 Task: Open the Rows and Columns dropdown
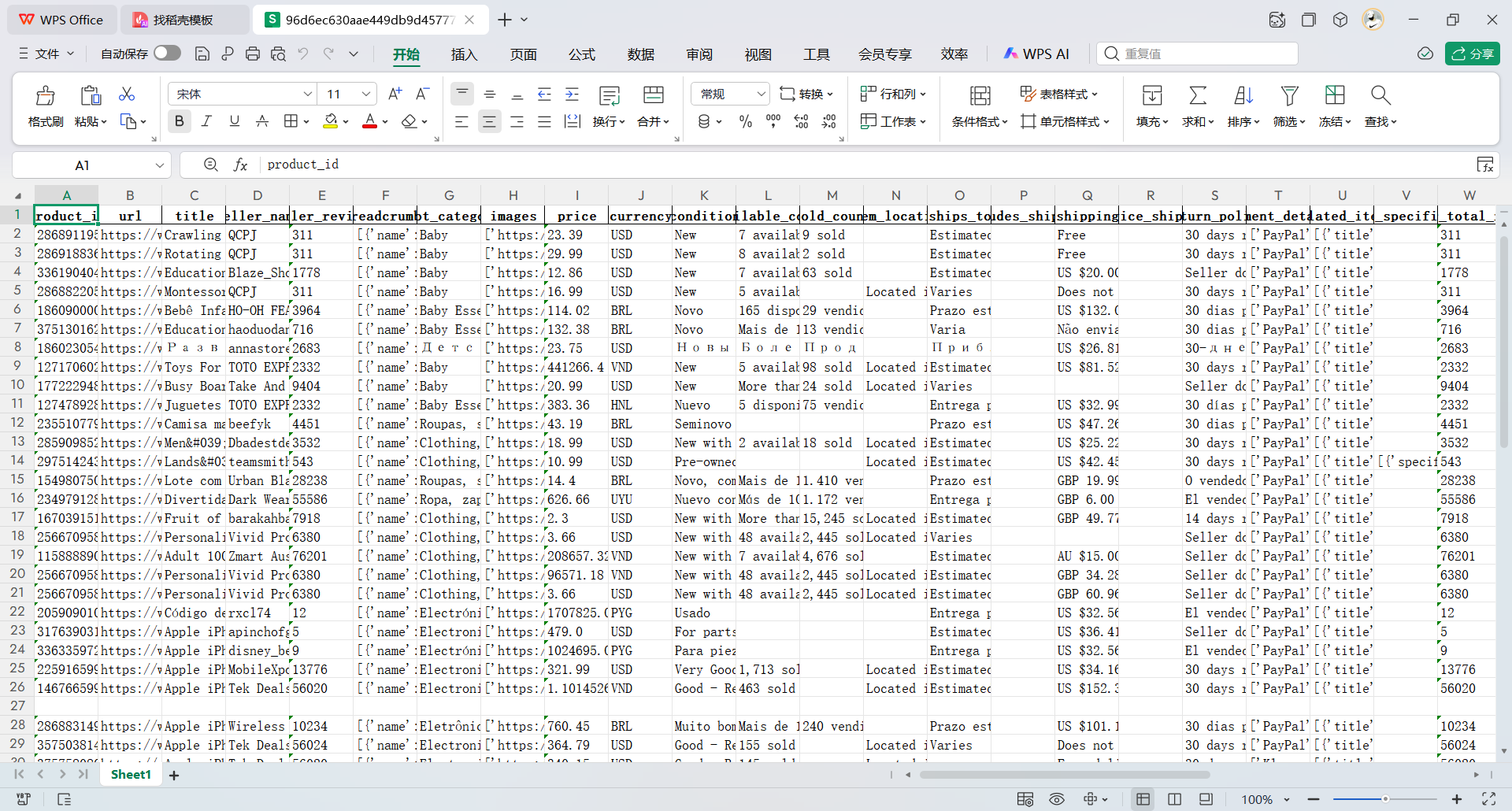tap(893, 94)
